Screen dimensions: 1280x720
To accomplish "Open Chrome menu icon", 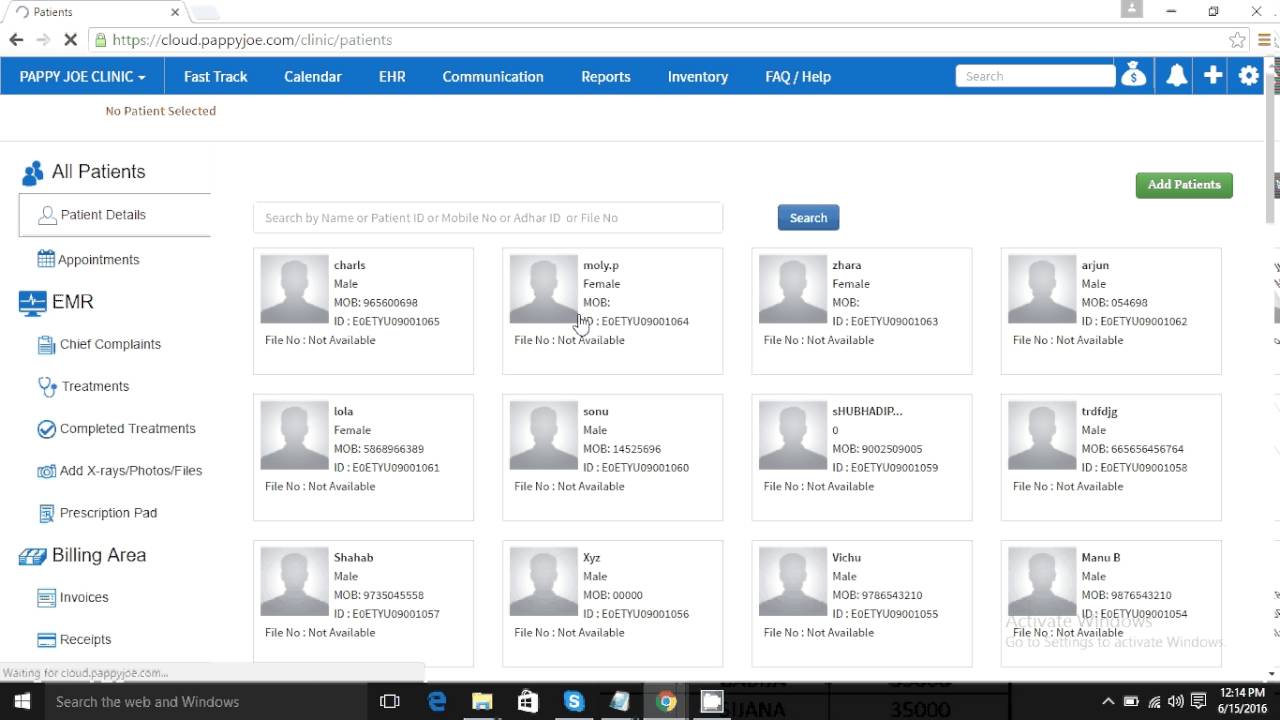I will 1265,40.
